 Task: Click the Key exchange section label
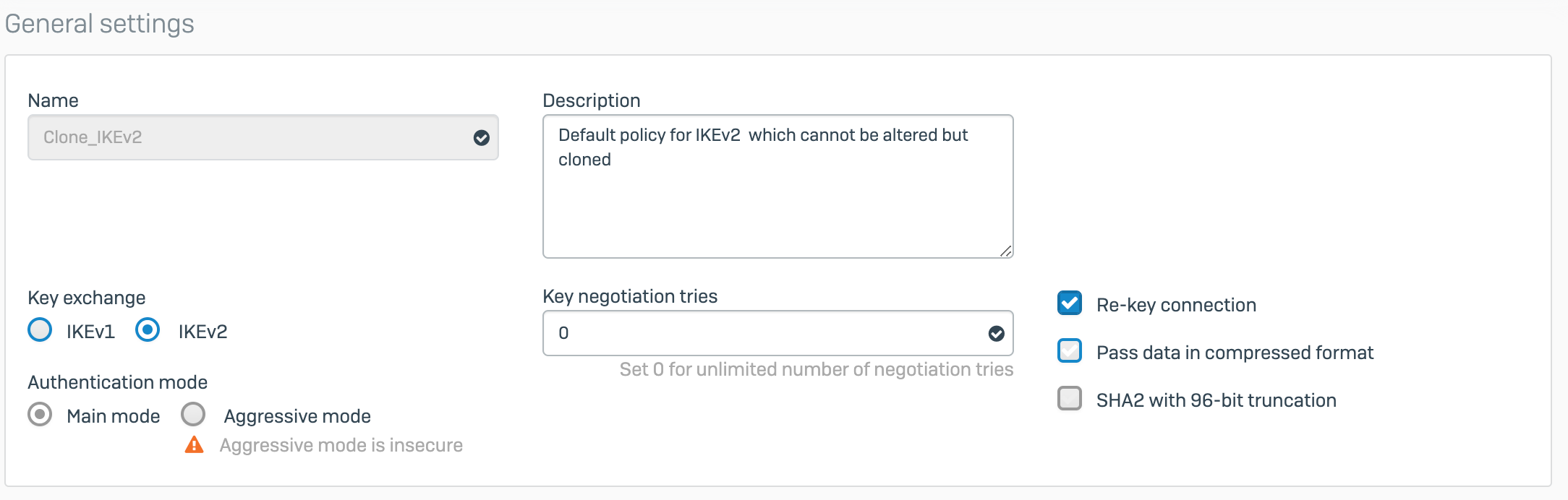[87, 298]
